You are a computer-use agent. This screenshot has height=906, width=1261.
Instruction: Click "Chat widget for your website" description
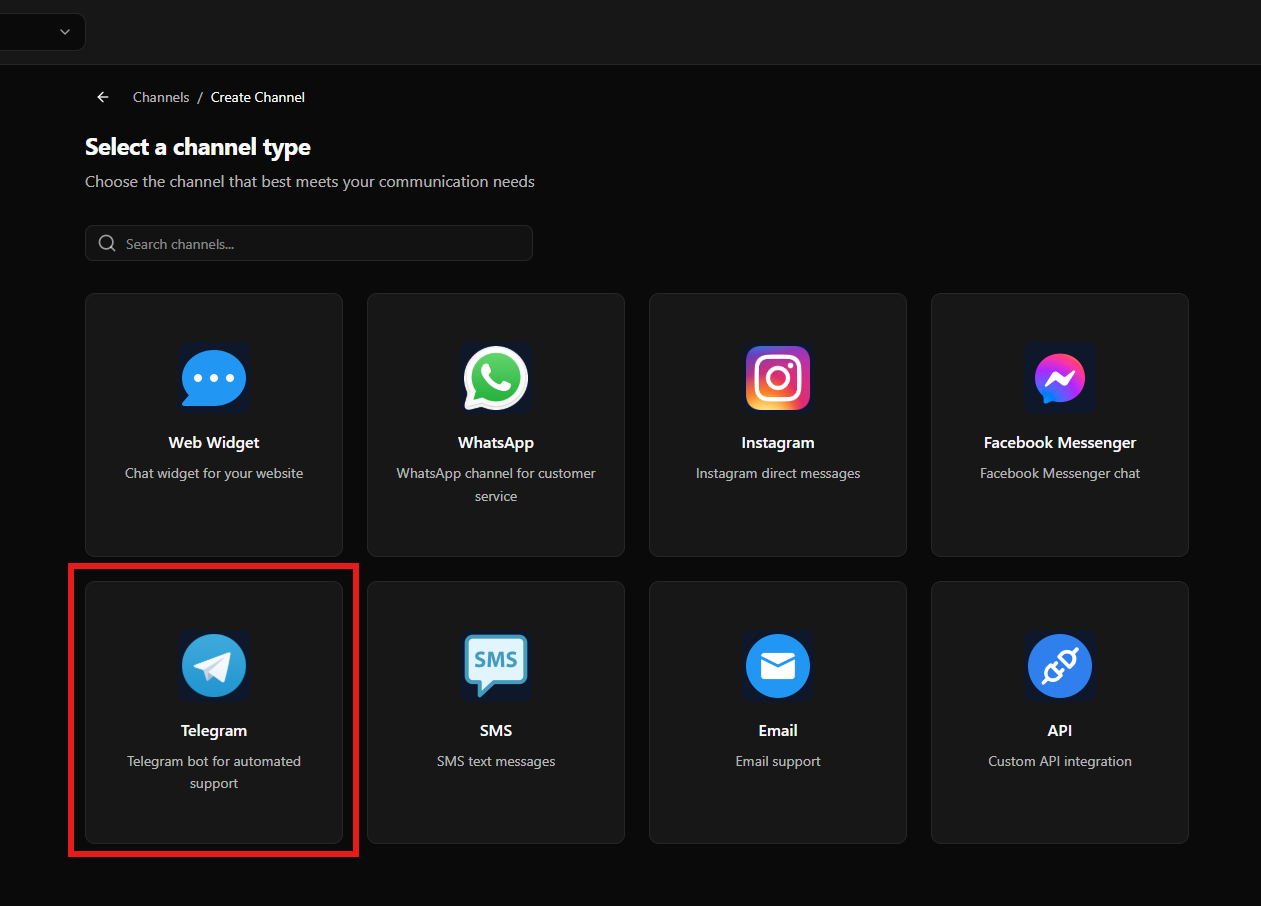pyautogui.click(x=214, y=473)
